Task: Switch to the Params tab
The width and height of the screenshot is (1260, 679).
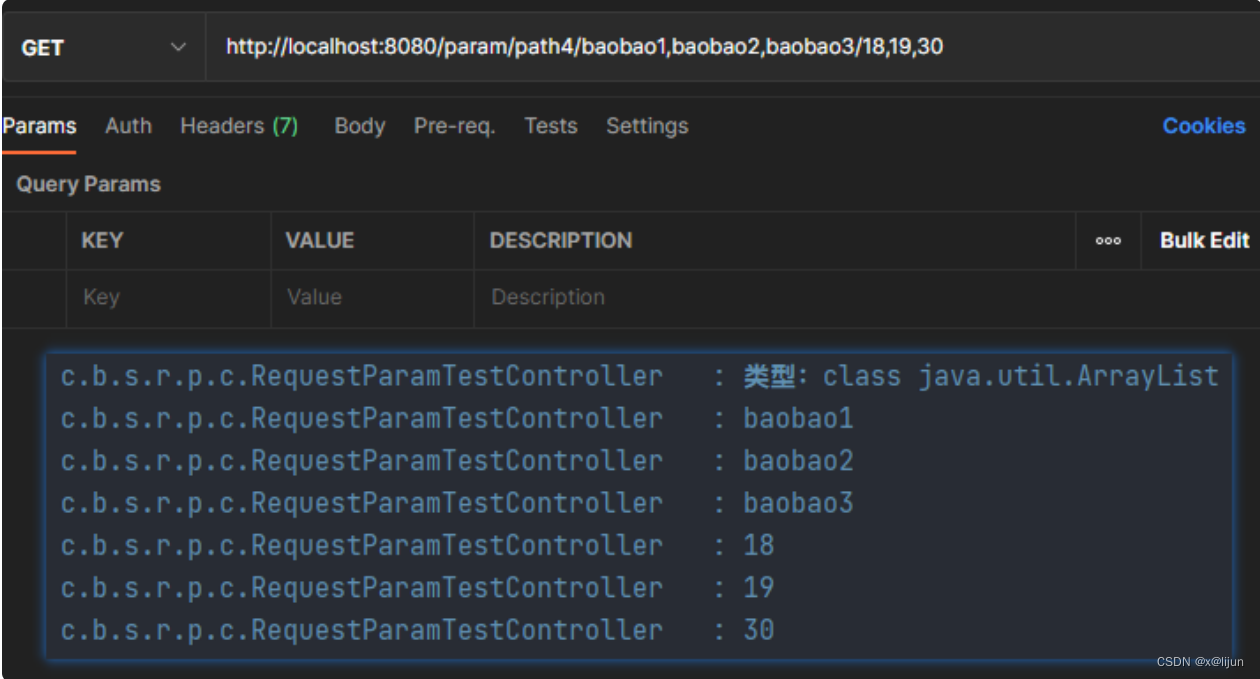Action: point(40,126)
